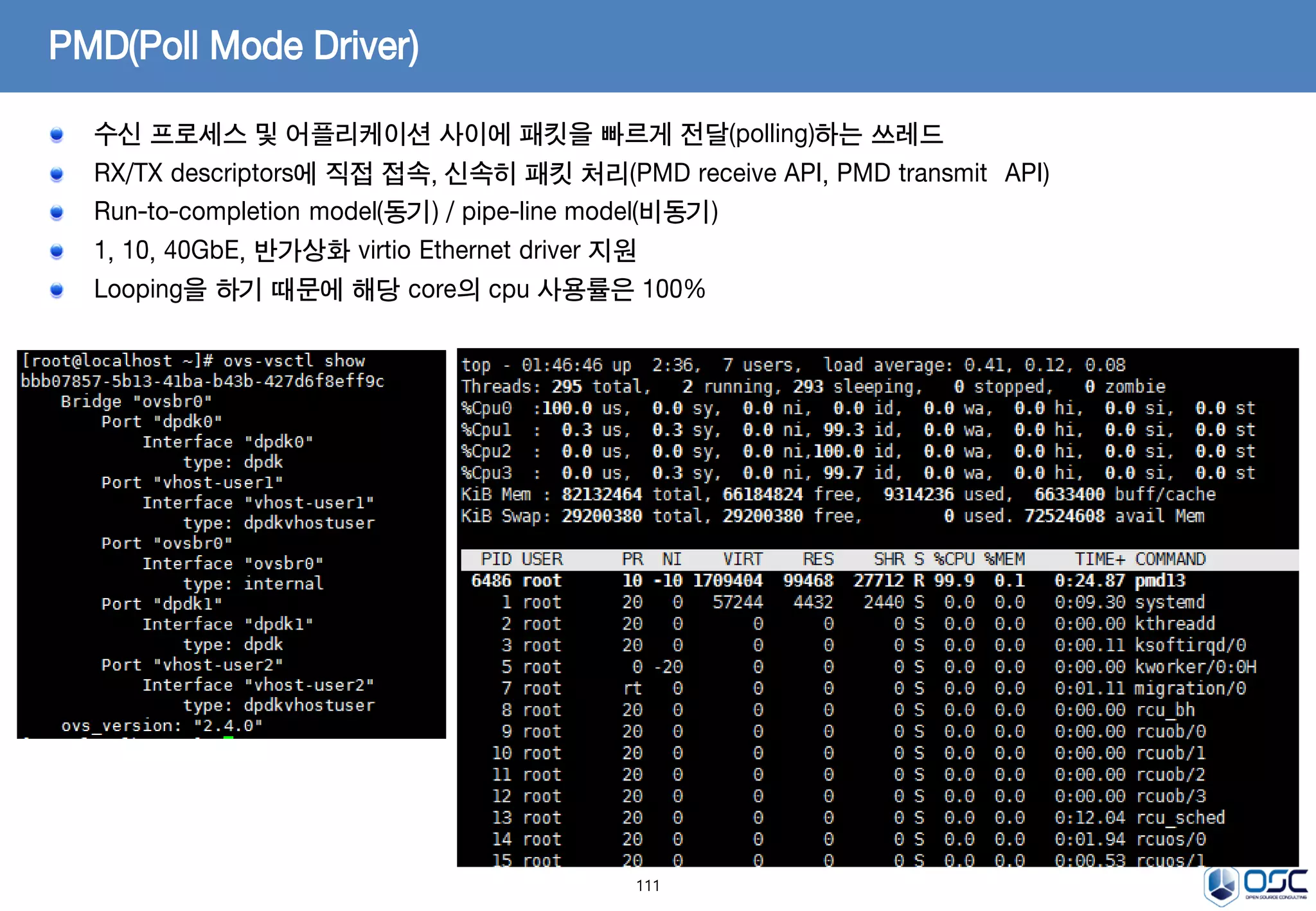
Task: Click the USER column header in top
Action: coord(543,559)
